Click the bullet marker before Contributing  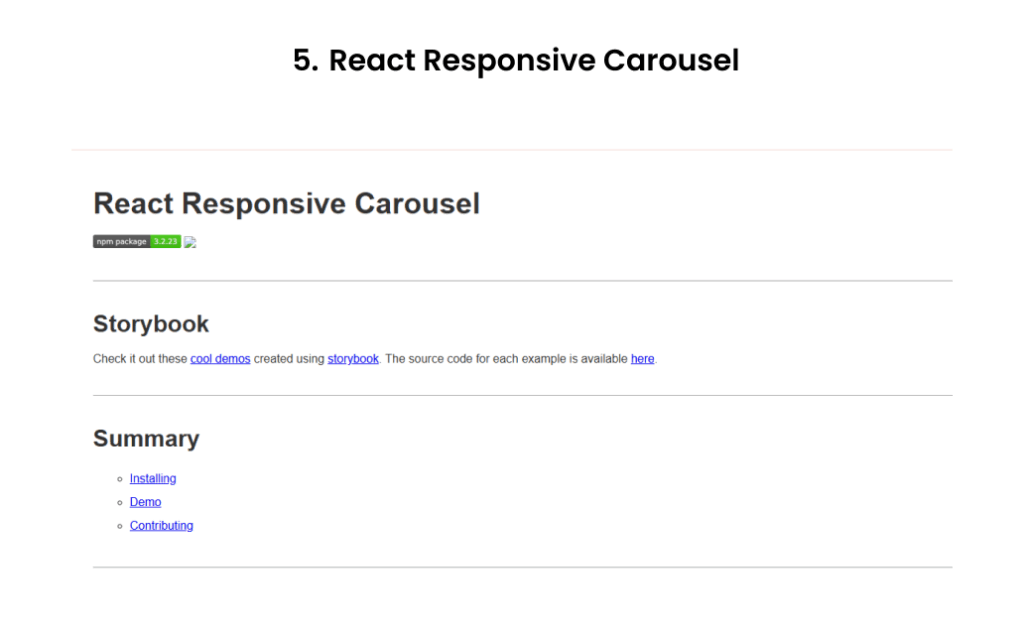120,526
